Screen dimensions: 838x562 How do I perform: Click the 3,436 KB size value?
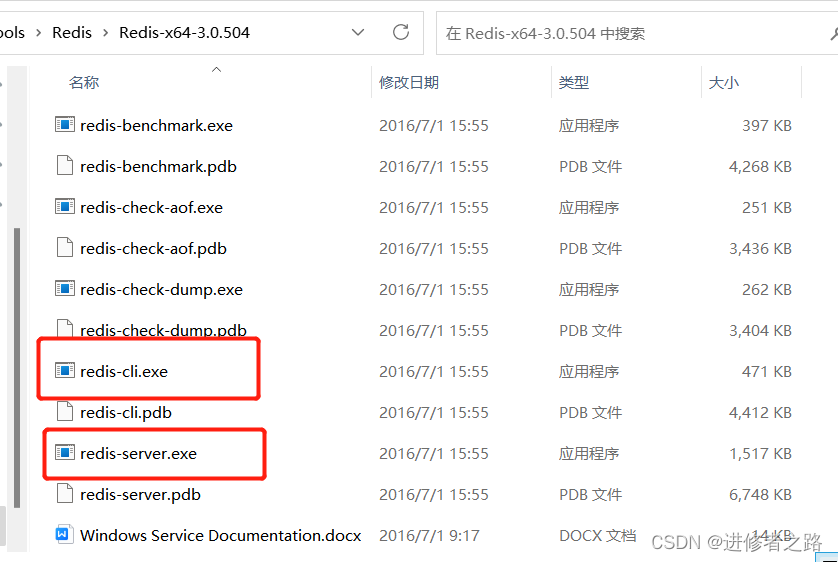click(x=760, y=248)
